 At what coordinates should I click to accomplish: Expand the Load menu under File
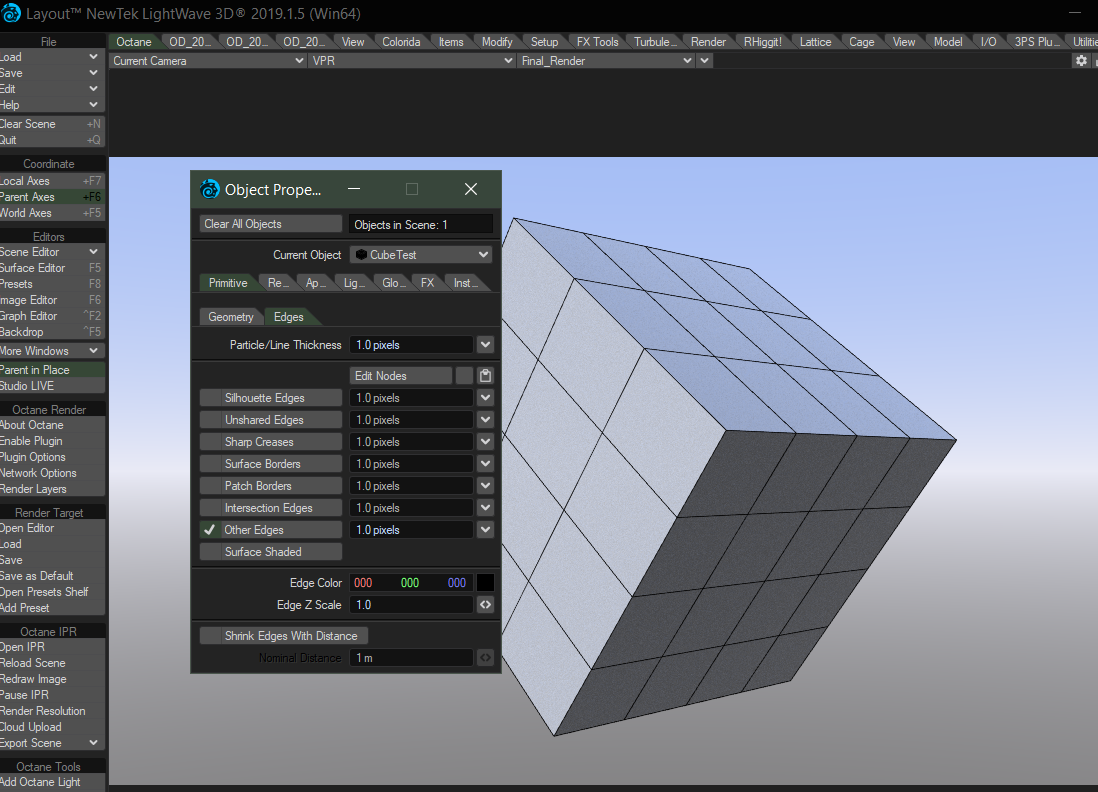pyautogui.click(x=52, y=57)
